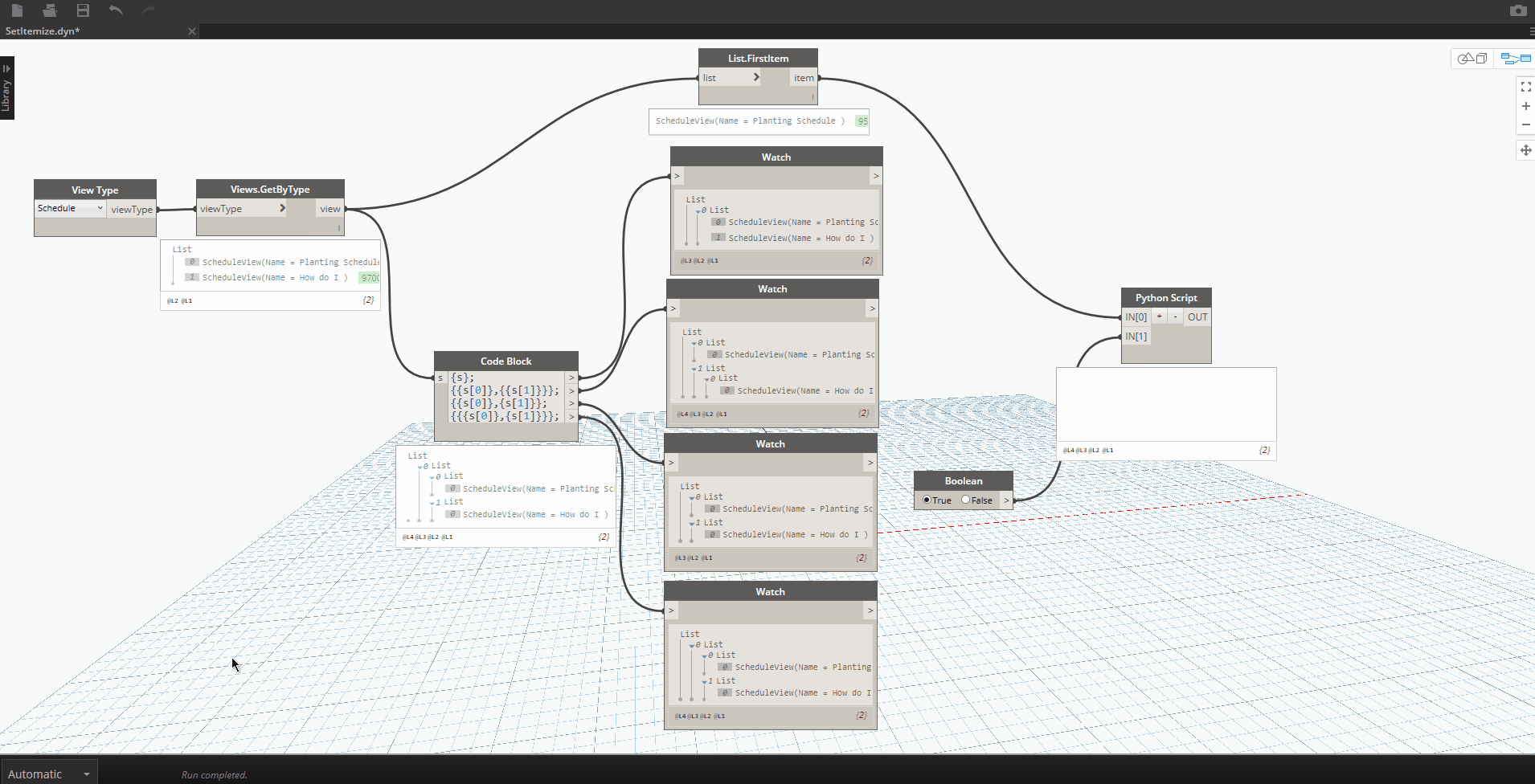Collapse the 0 List item in topmost Watch
Image resolution: width=1535 pixels, height=784 pixels.
point(698,210)
